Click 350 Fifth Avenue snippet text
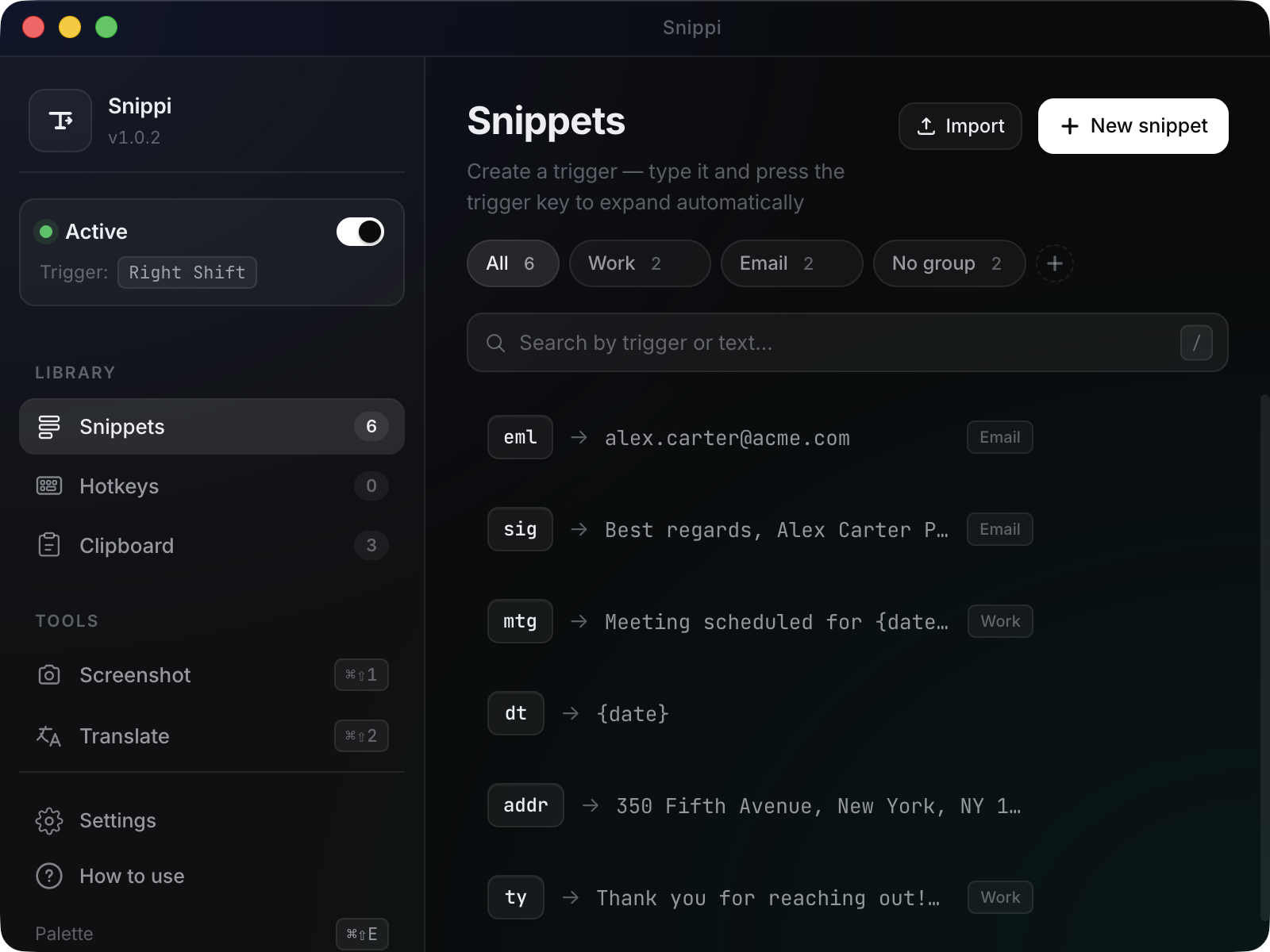Viewport: 1270px width, 952px height. [x=818, y=806]
